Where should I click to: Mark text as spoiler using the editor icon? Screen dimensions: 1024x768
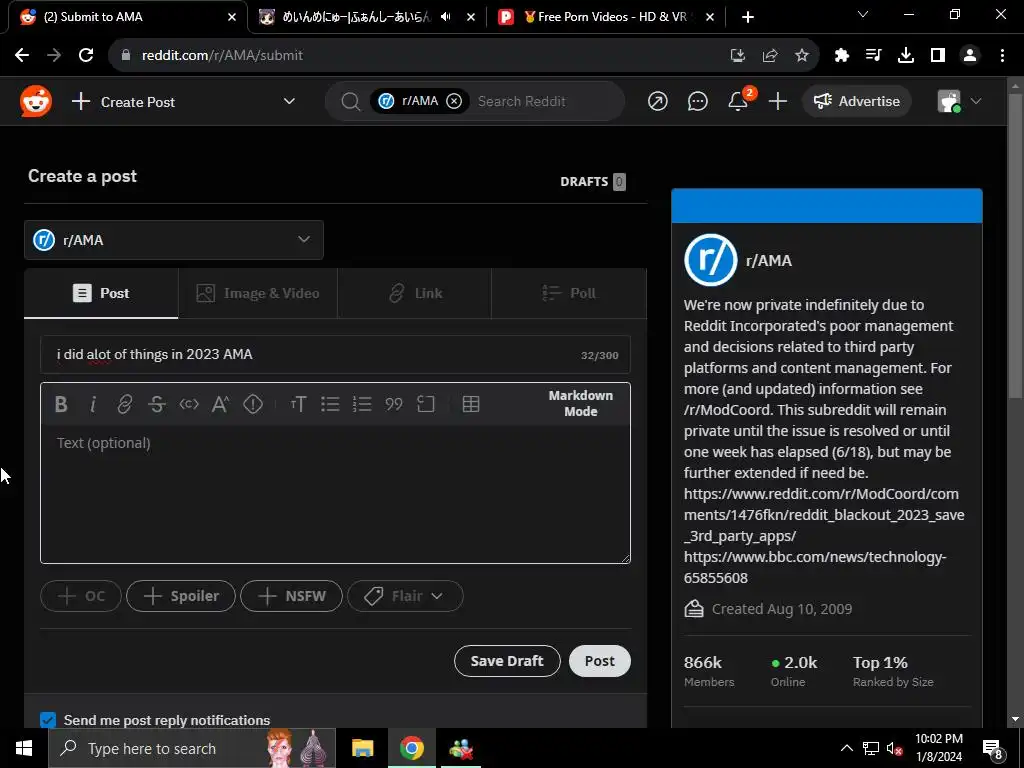[x=253, y=404]
